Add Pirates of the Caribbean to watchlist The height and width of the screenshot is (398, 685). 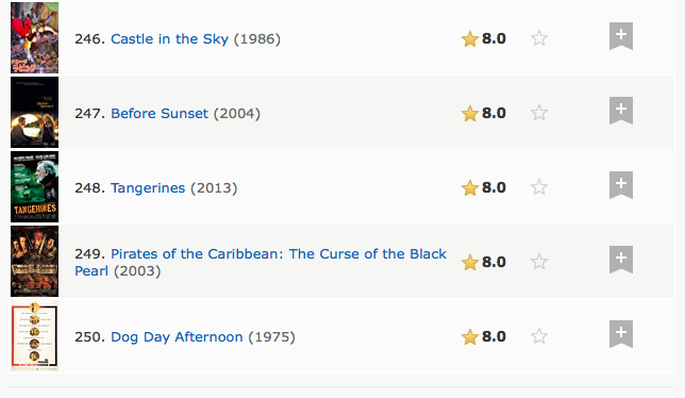click(621, 260)
